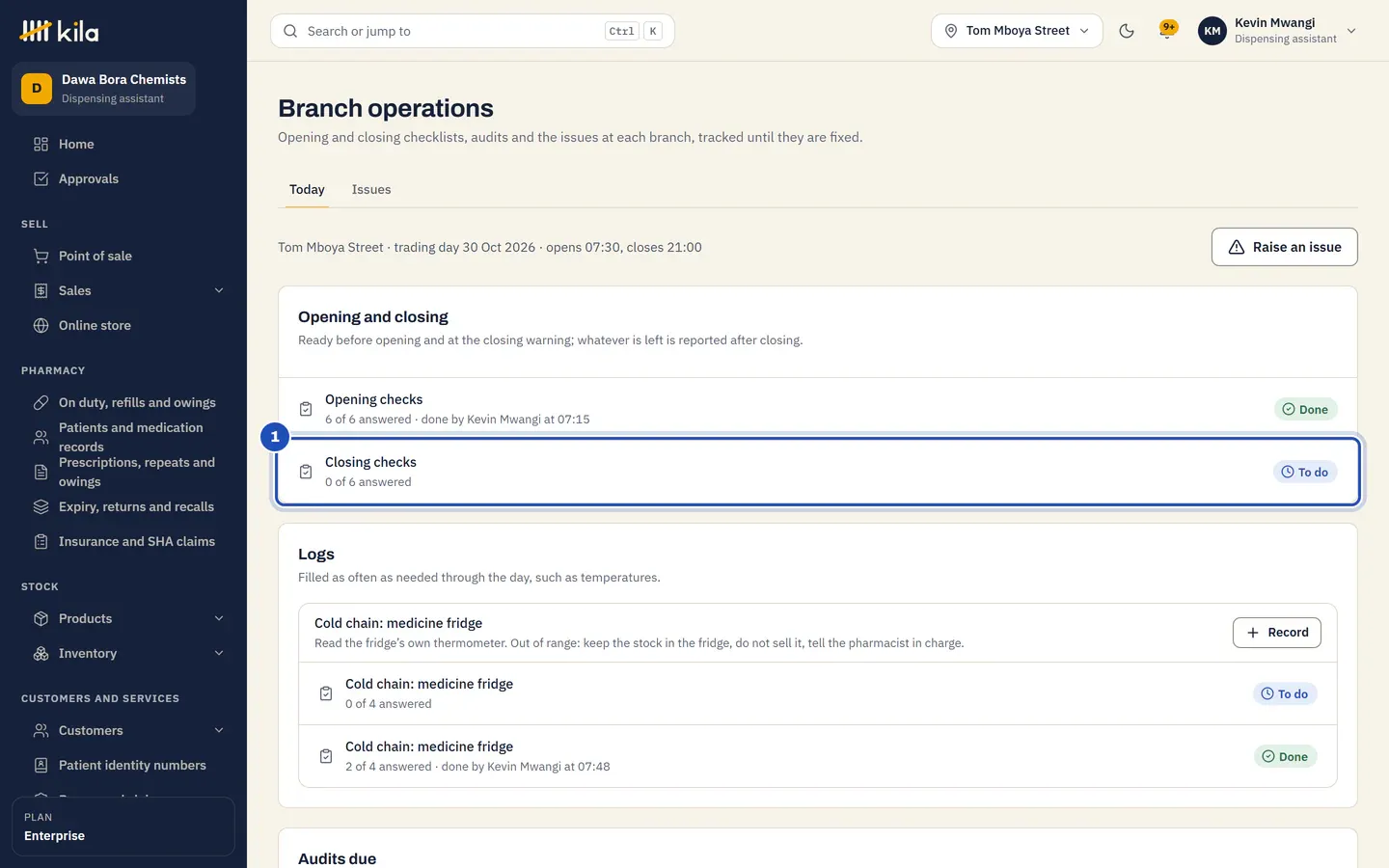Switch to the Issues tab
Screen dimensions: 1389x868
tap(371, 189)
